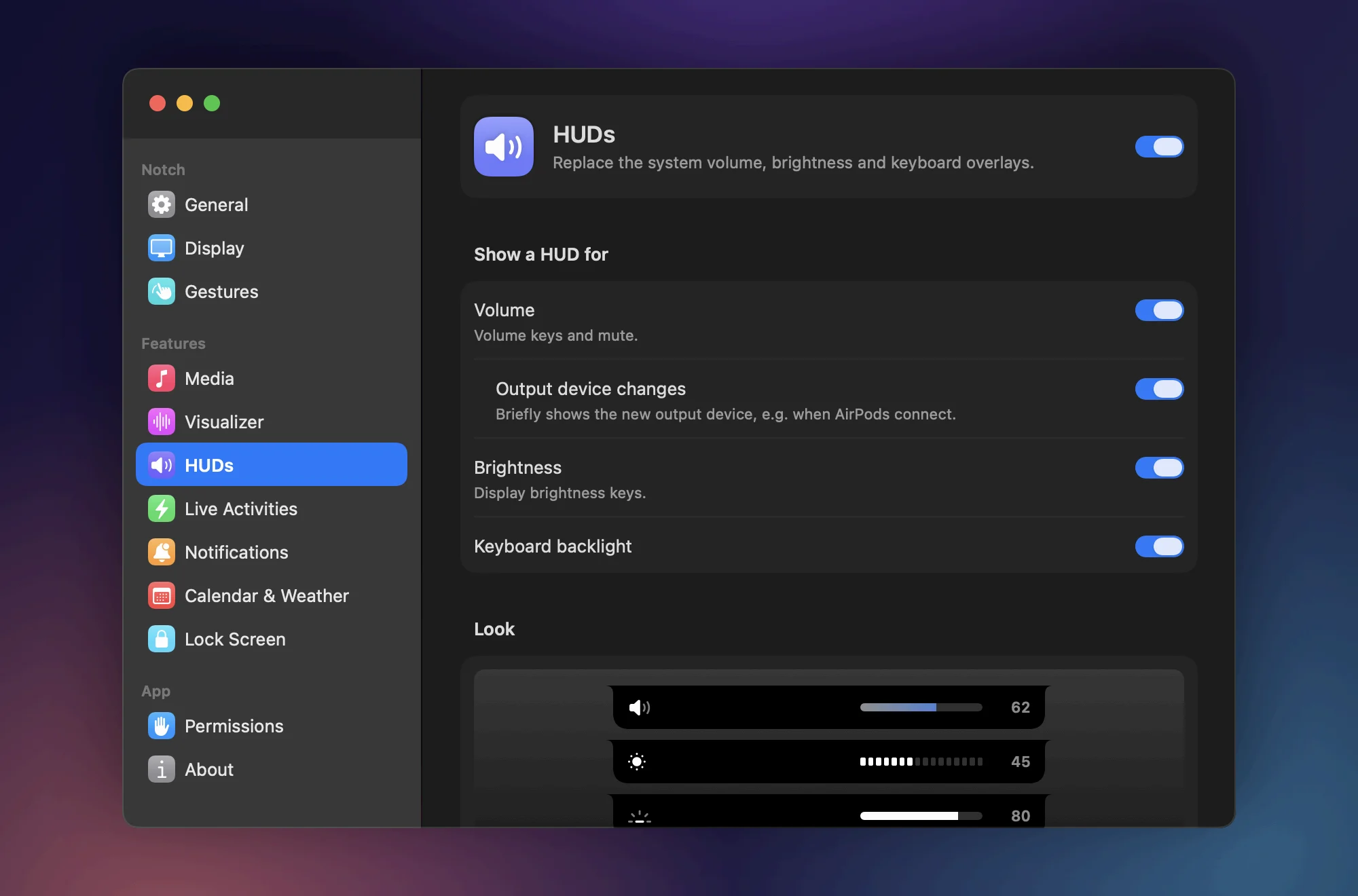Select the Media label
This screenshot has height=896, width=1358.
(x=209, y=379)
